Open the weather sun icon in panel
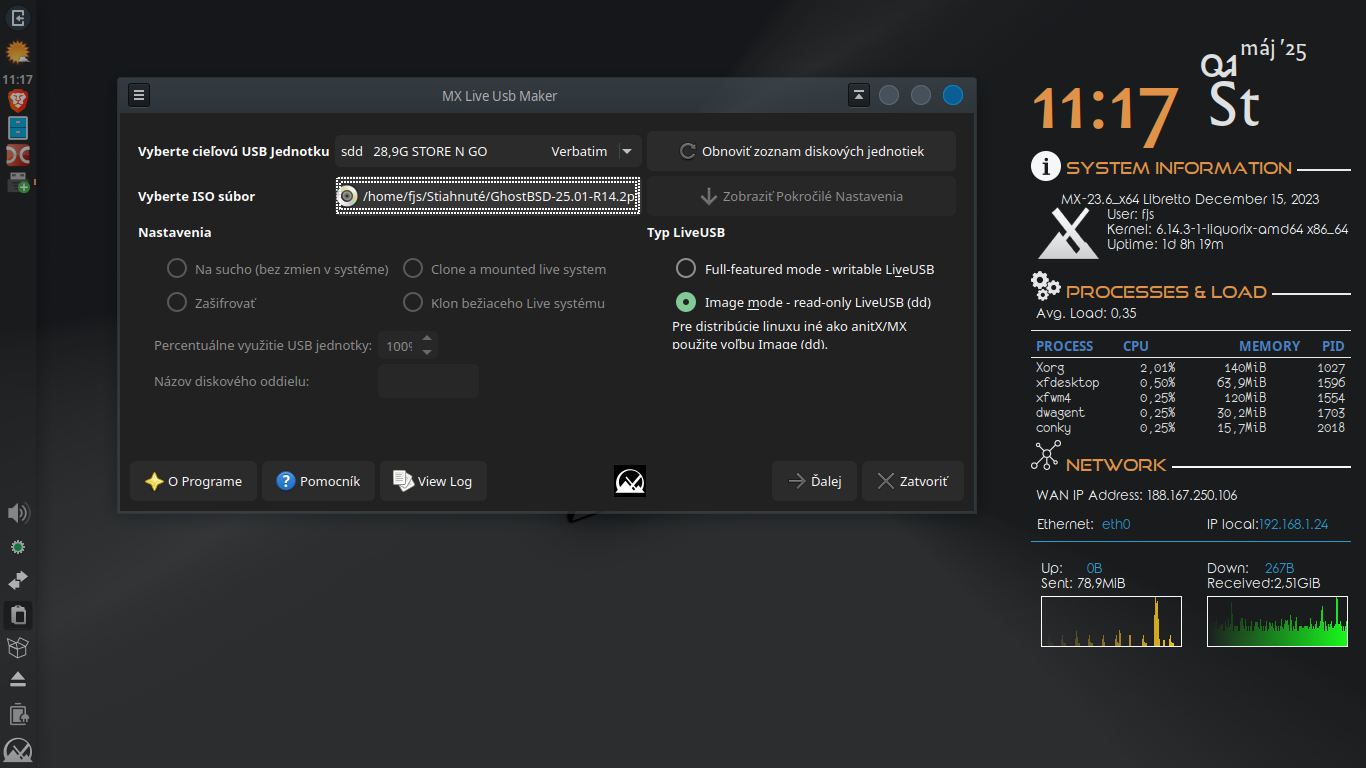Screen dimensions: 1366x768 pos(18,51)
